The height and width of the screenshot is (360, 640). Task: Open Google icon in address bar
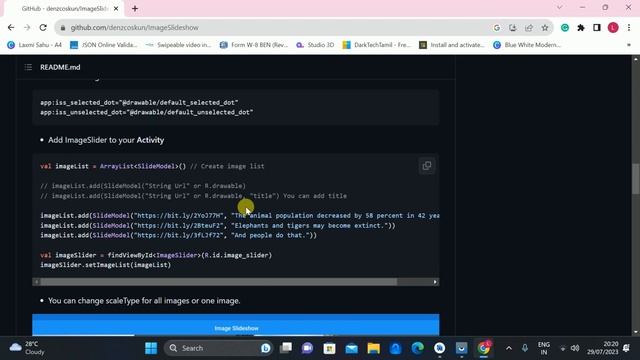coord(497,28)
